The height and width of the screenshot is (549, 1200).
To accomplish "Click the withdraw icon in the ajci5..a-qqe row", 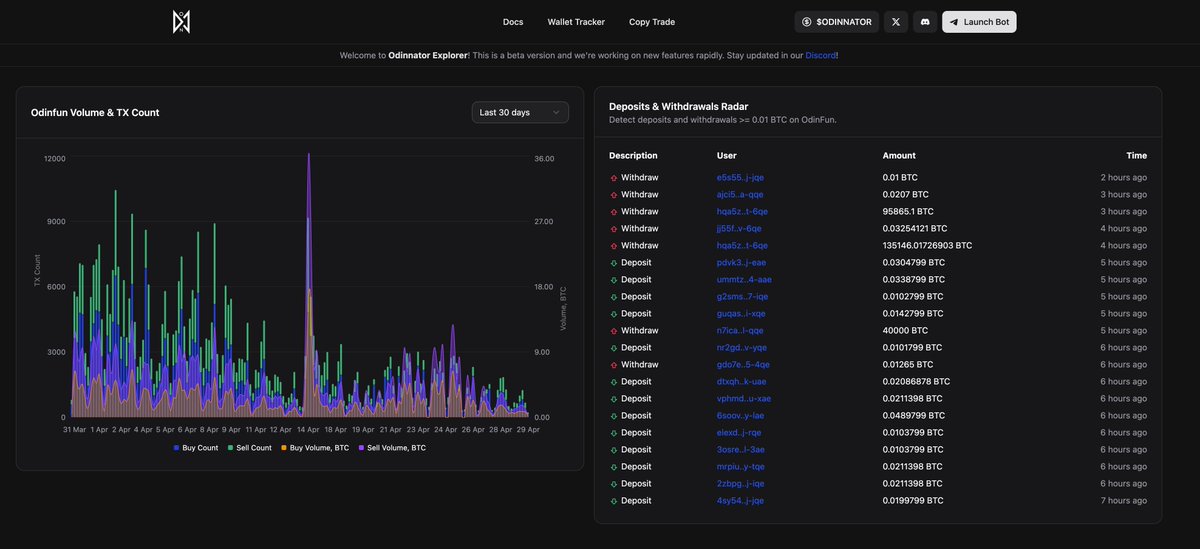I will tap(614, 195).
